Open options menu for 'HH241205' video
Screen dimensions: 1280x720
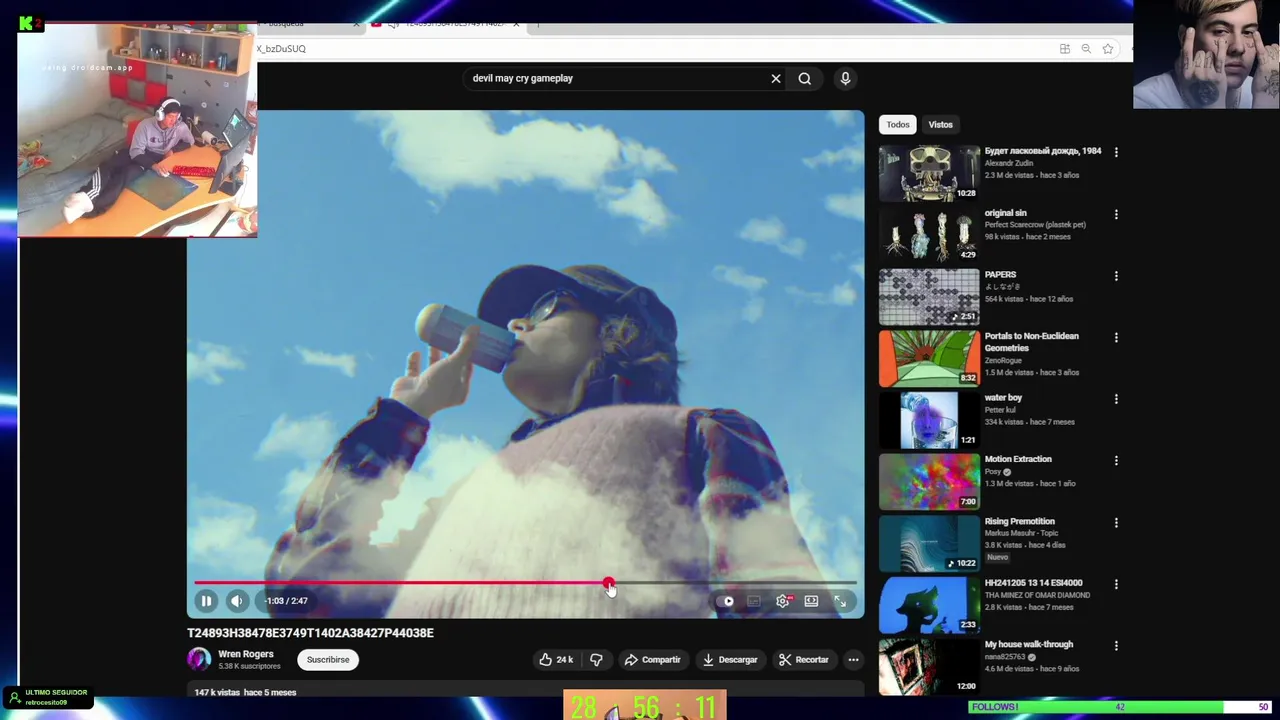1116,585
